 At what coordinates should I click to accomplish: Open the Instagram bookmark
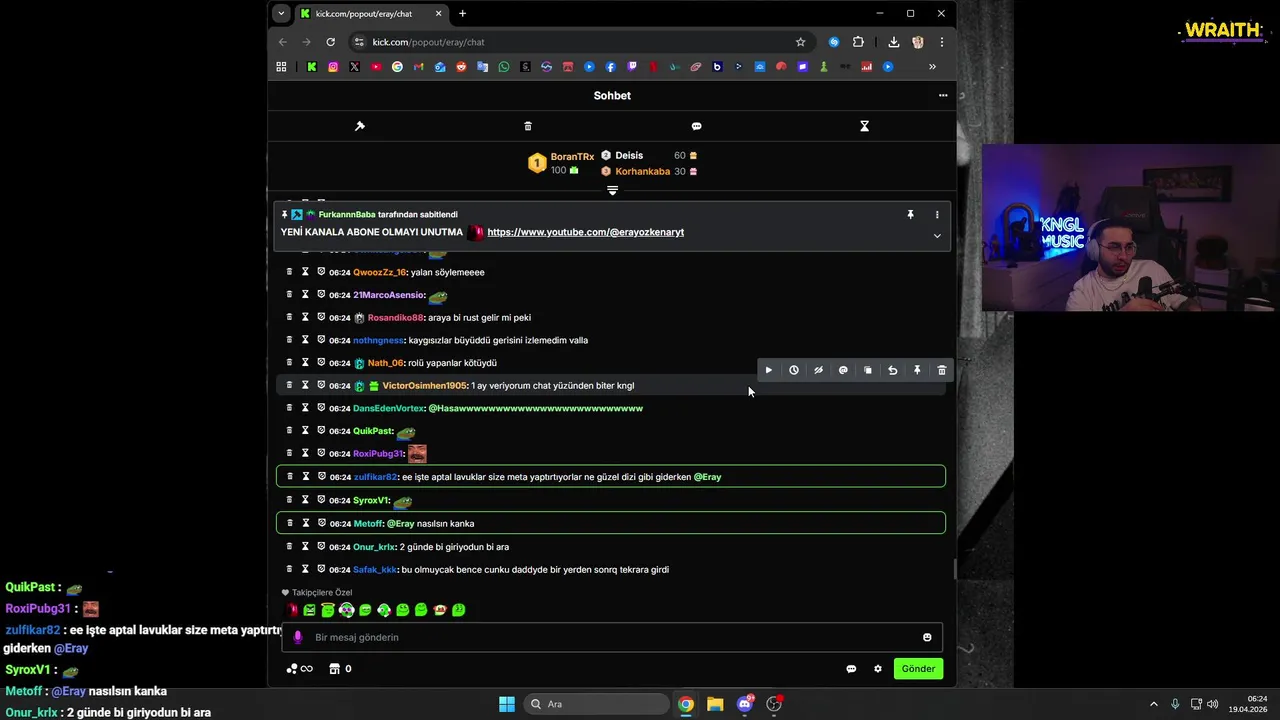[x=333, y=67]
